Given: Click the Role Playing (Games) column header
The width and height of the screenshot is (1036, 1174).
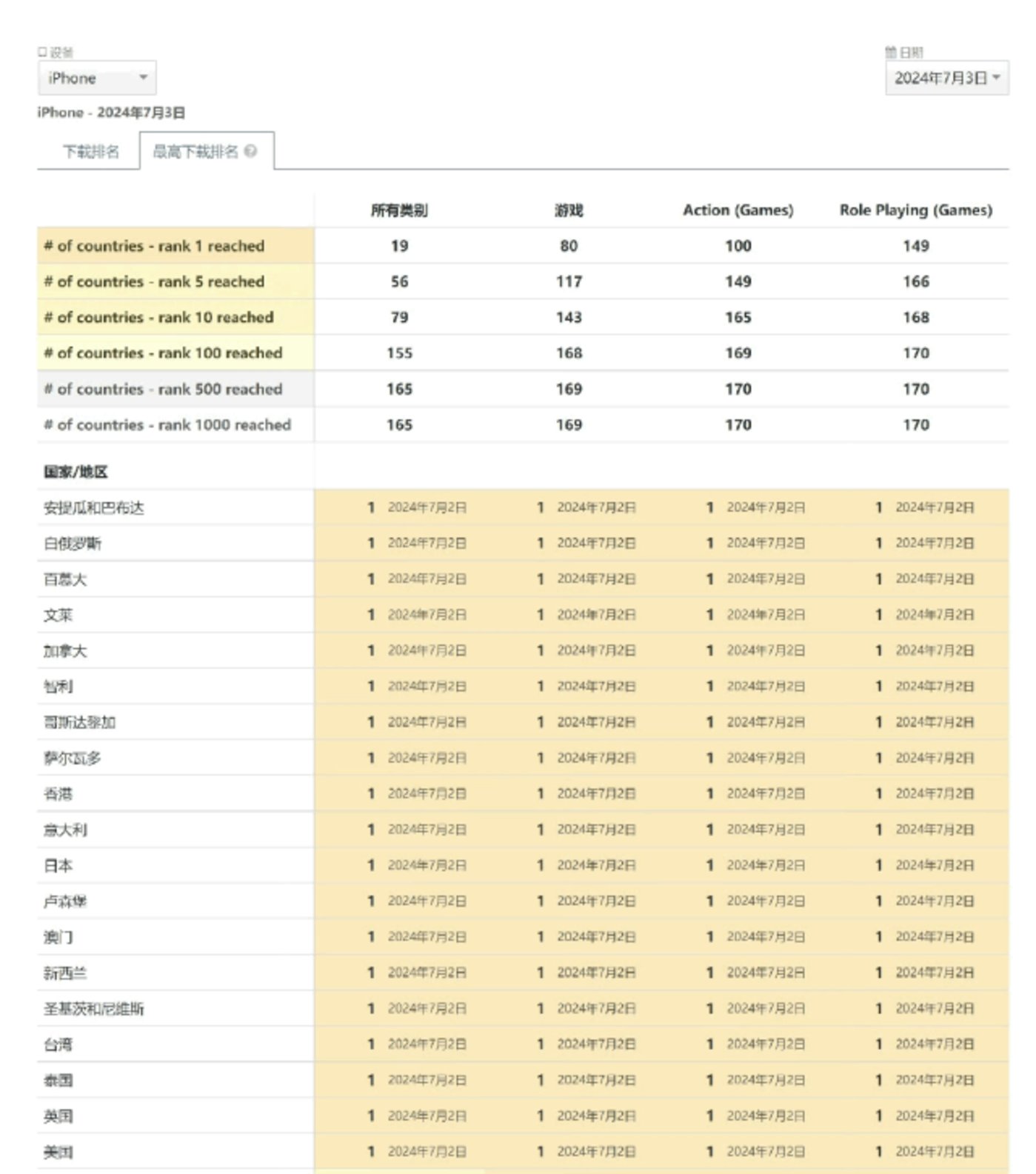Looking at the screenshot, I should click(x=915, y=210).
